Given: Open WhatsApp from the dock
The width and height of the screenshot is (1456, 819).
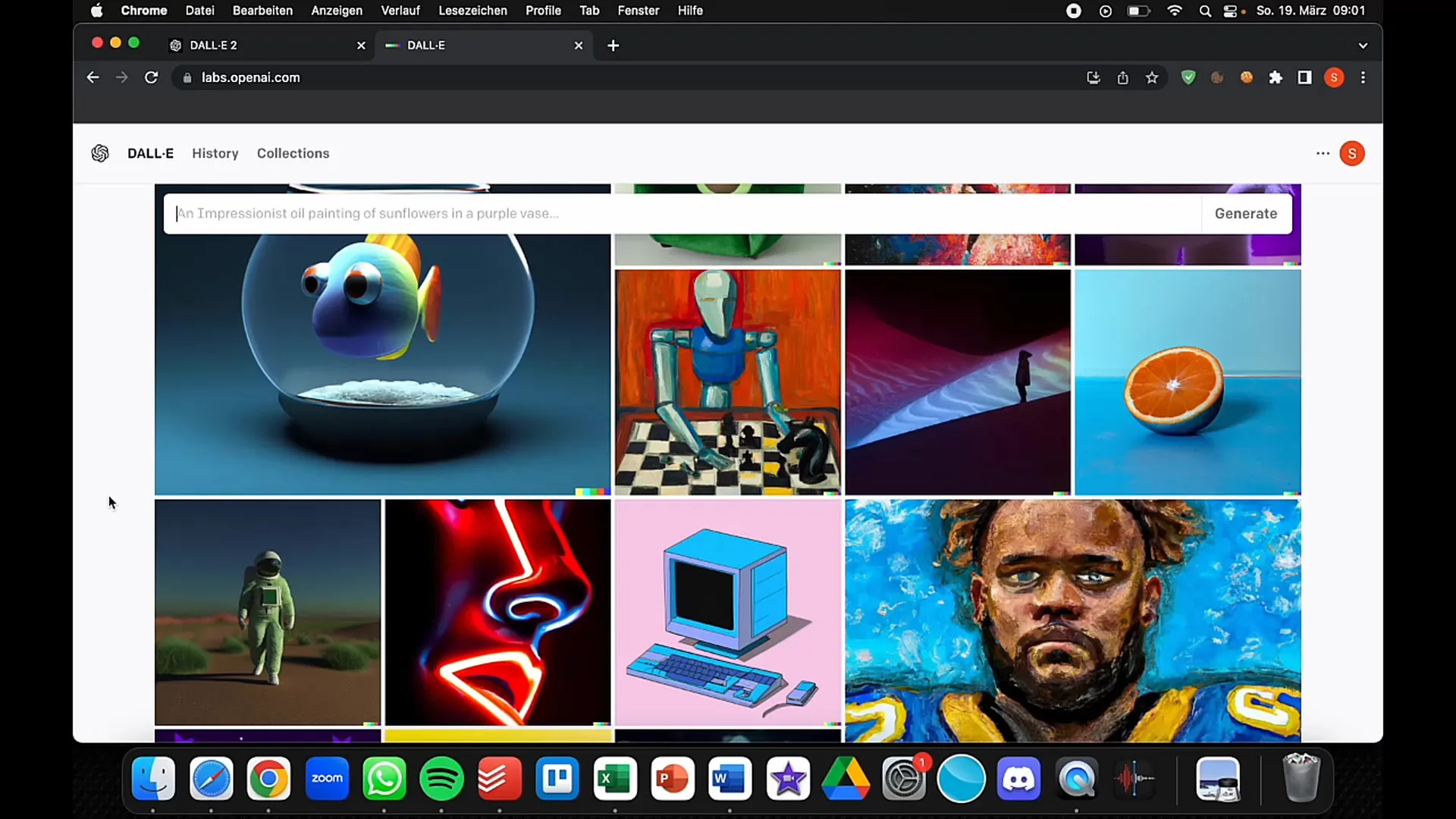Looking at the screenshot, I should coord(385,778).
